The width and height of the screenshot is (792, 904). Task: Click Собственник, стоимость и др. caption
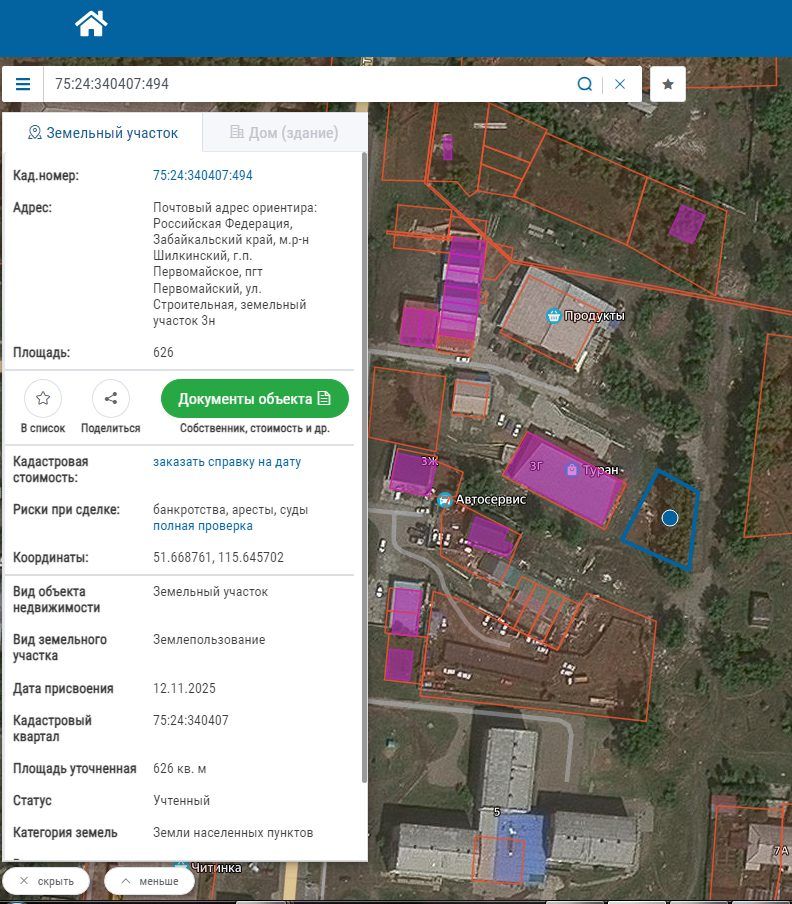(255, 428)
